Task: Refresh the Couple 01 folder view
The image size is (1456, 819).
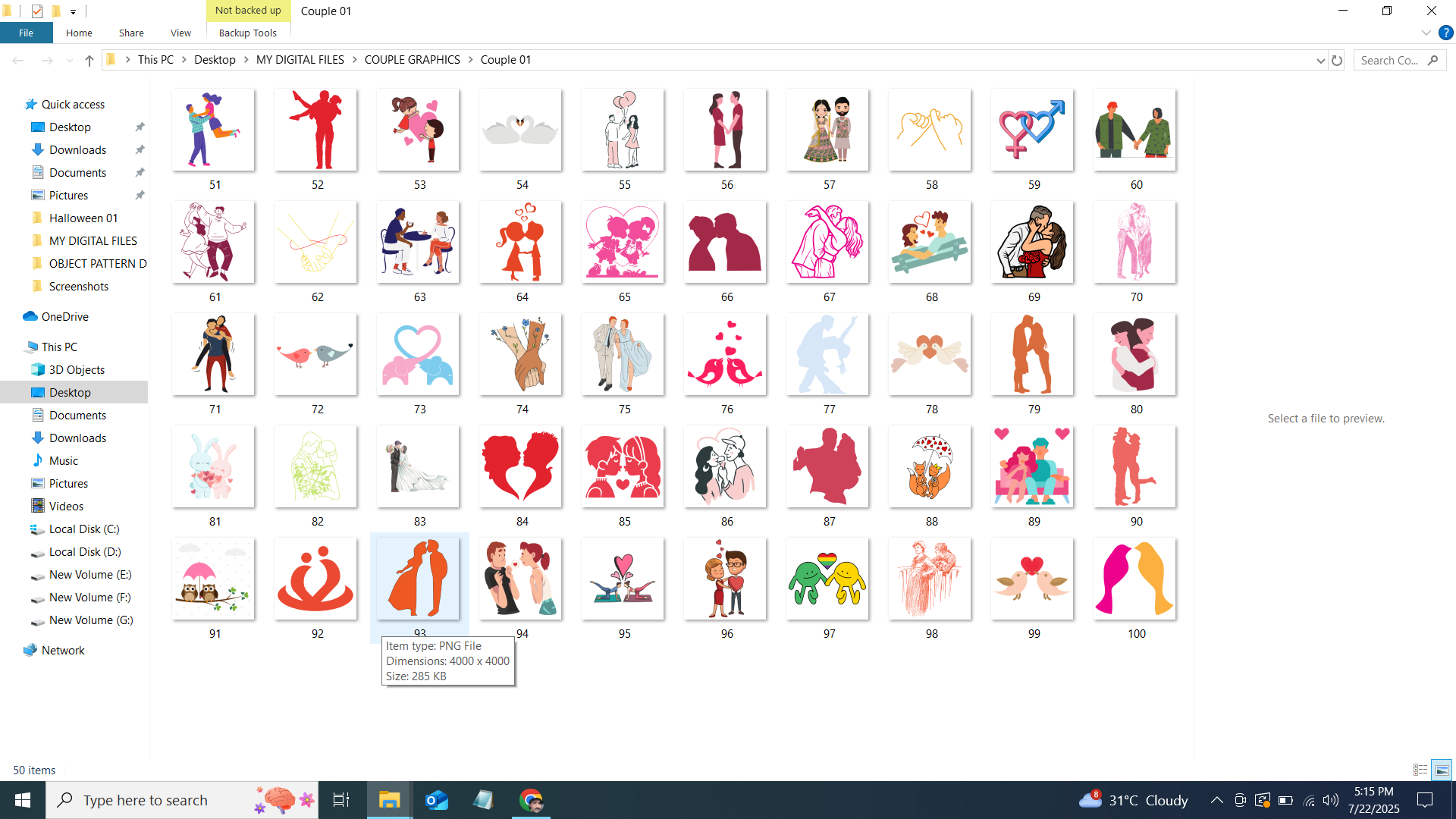Action: pos(1337,61)
